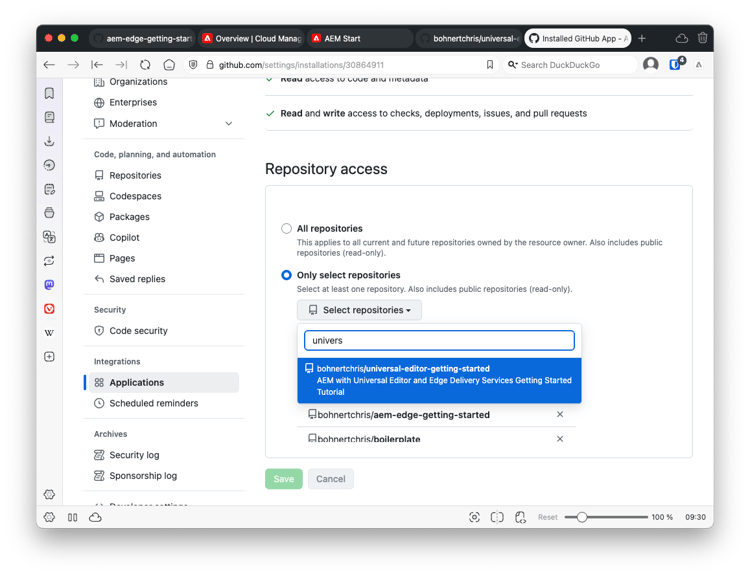Screen dimensions: 750x576
Task: Open the translate panel icon
Action: pos(49,237)
